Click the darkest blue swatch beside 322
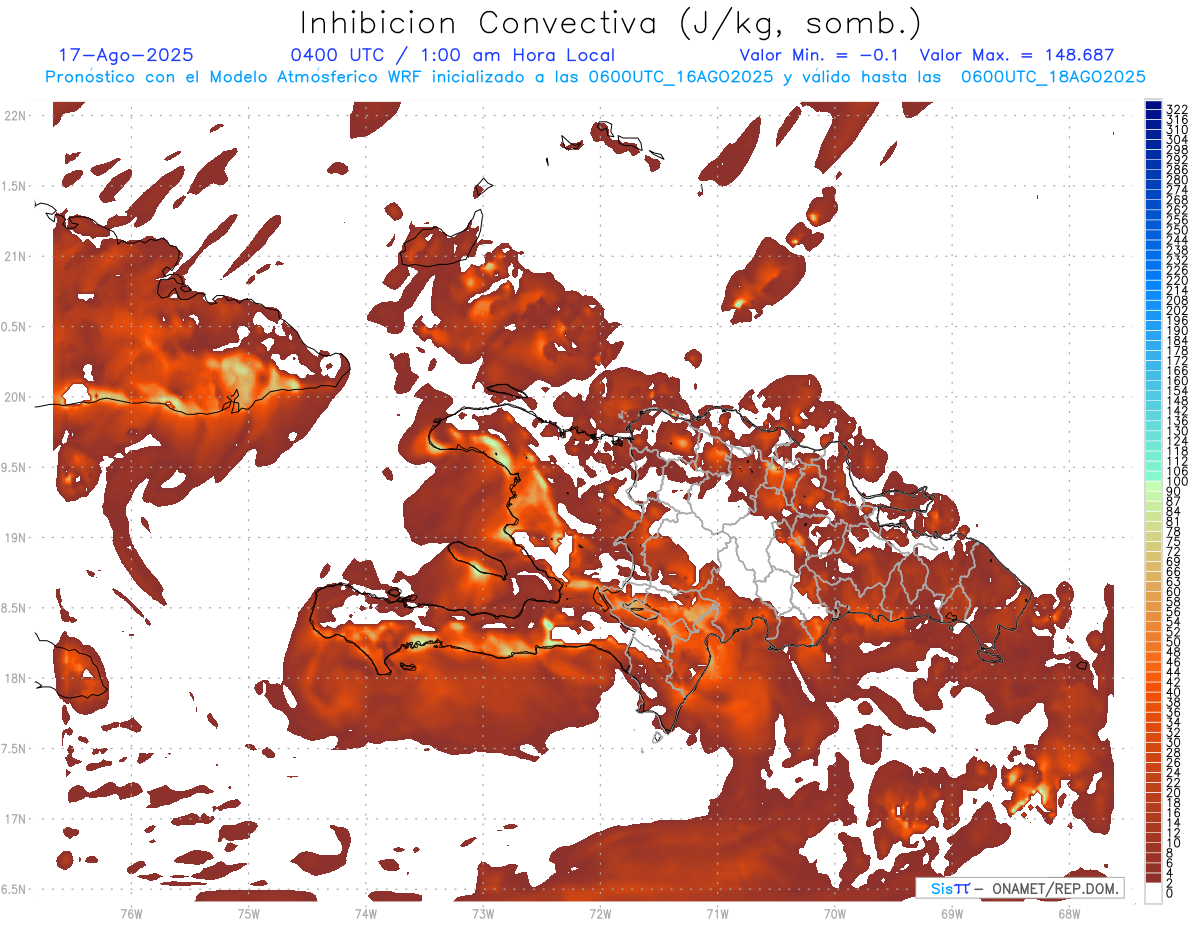This screenshot has width=1200, height=927. [1153, 105]
